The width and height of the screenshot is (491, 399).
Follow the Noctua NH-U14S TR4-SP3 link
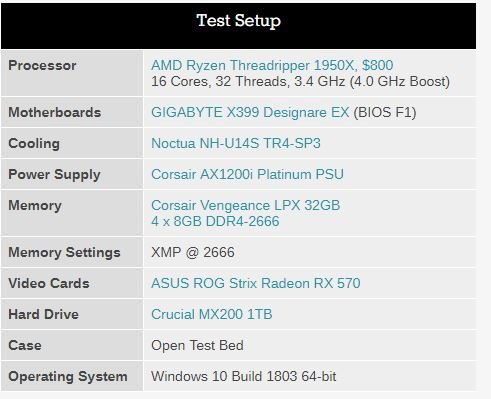point(236,143)
